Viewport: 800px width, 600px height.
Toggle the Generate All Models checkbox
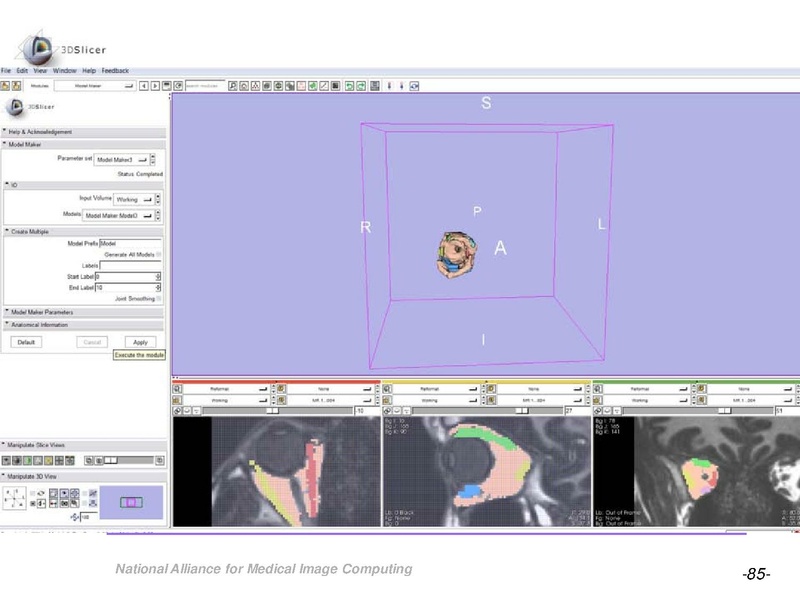pyautogui.click(x=159, y=254)
